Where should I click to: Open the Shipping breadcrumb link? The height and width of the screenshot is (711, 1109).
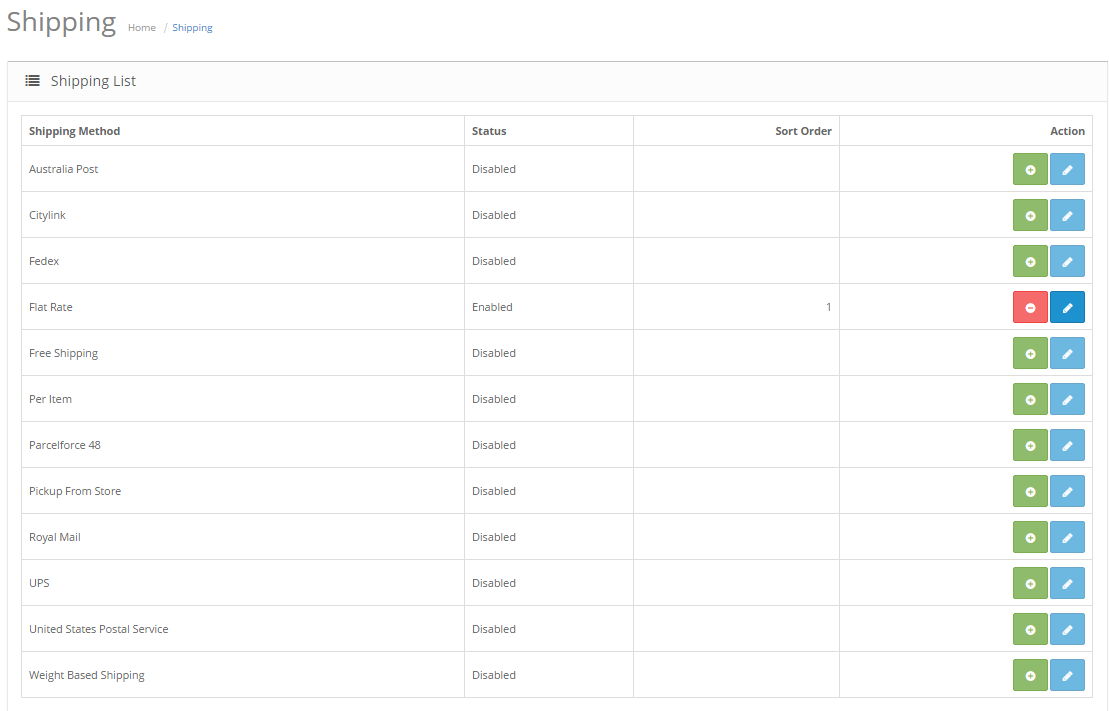pos(192,28)
